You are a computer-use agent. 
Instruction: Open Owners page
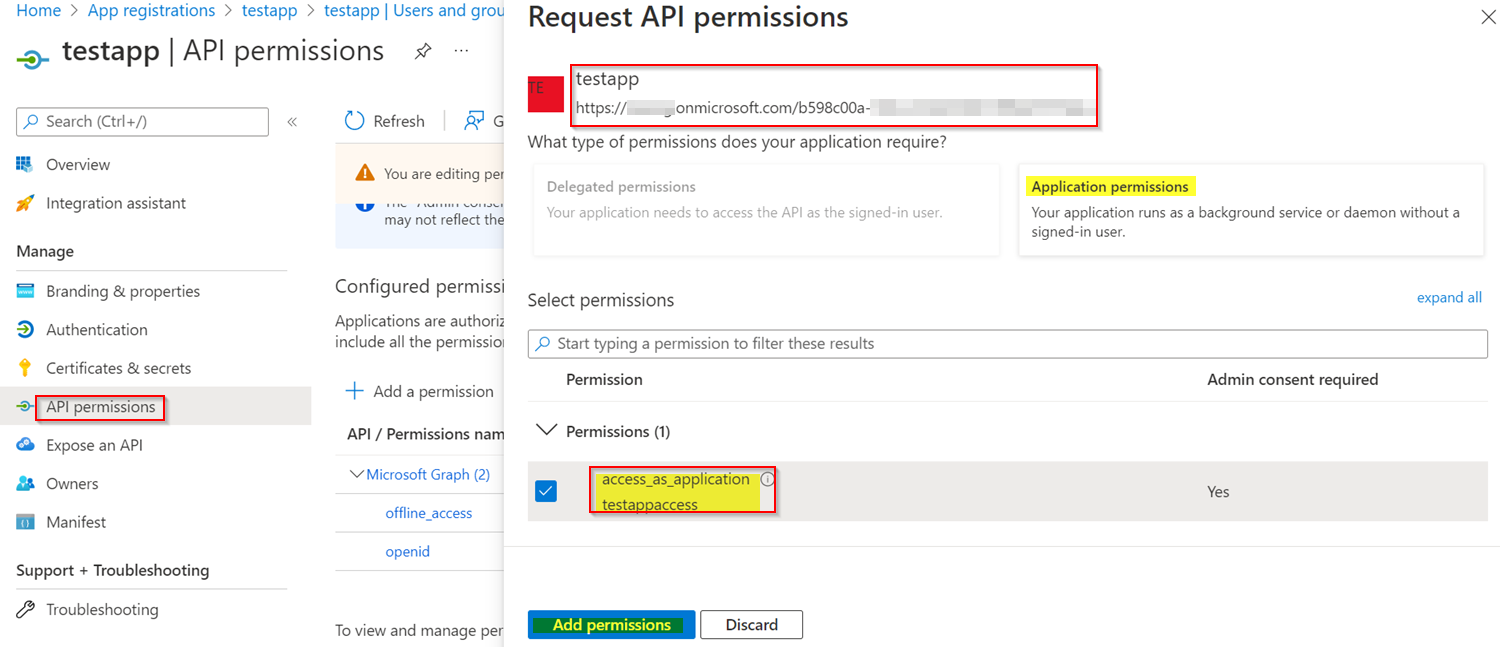tap(72, 483)
